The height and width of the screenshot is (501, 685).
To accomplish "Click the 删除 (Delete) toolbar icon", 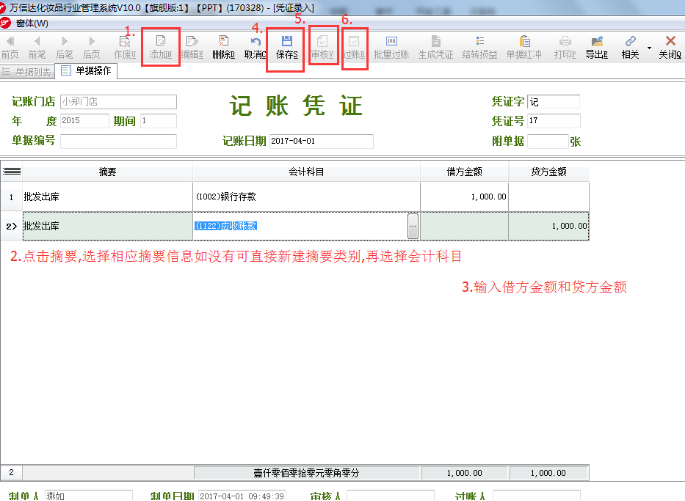I will click(223, 46).
